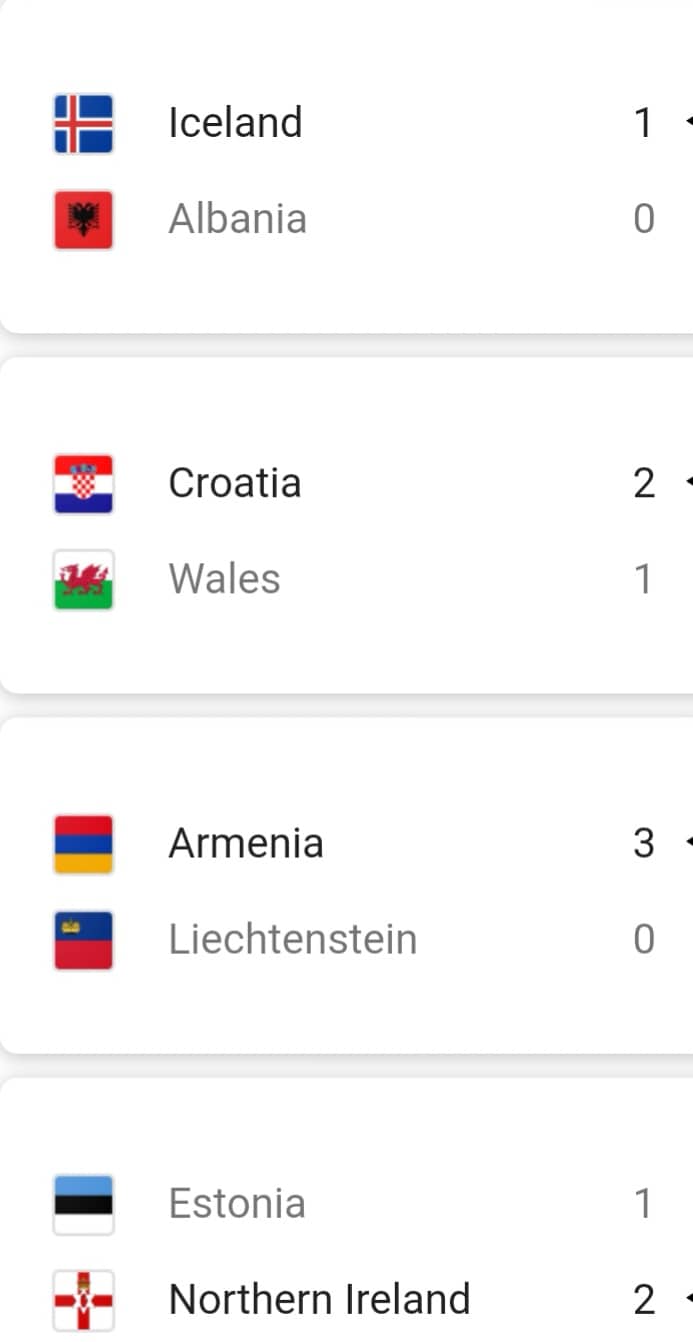693x1342 pixels.
Task: Tap the Iceland flag icon
Action: coord(83,123)
